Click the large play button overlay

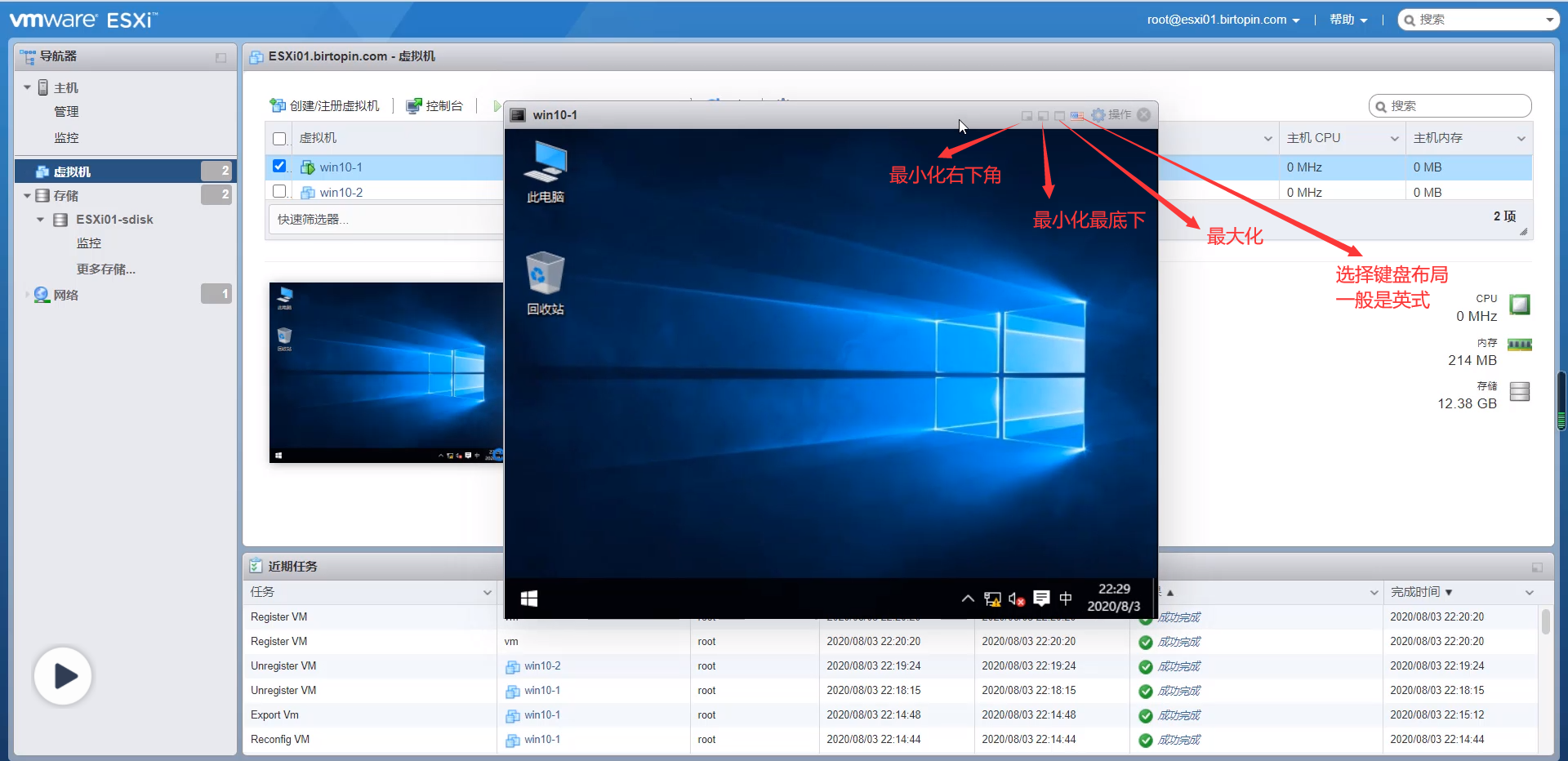[63, 676]
